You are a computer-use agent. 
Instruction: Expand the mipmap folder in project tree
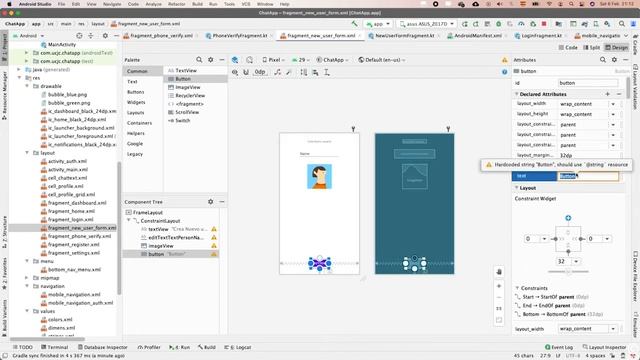[27, 278]
